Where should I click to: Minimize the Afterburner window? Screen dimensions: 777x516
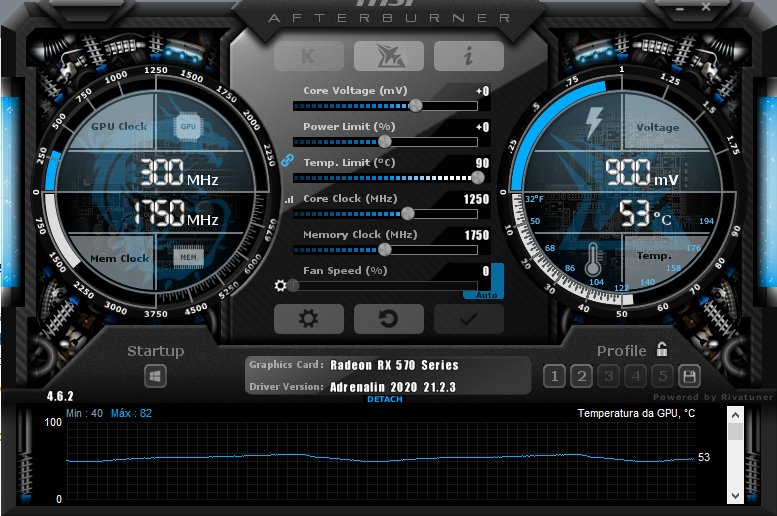click(x=680, y=9)
